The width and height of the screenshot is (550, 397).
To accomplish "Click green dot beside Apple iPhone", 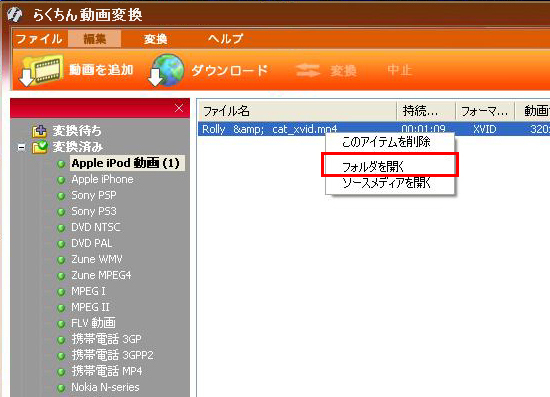I will pos(61,180).
